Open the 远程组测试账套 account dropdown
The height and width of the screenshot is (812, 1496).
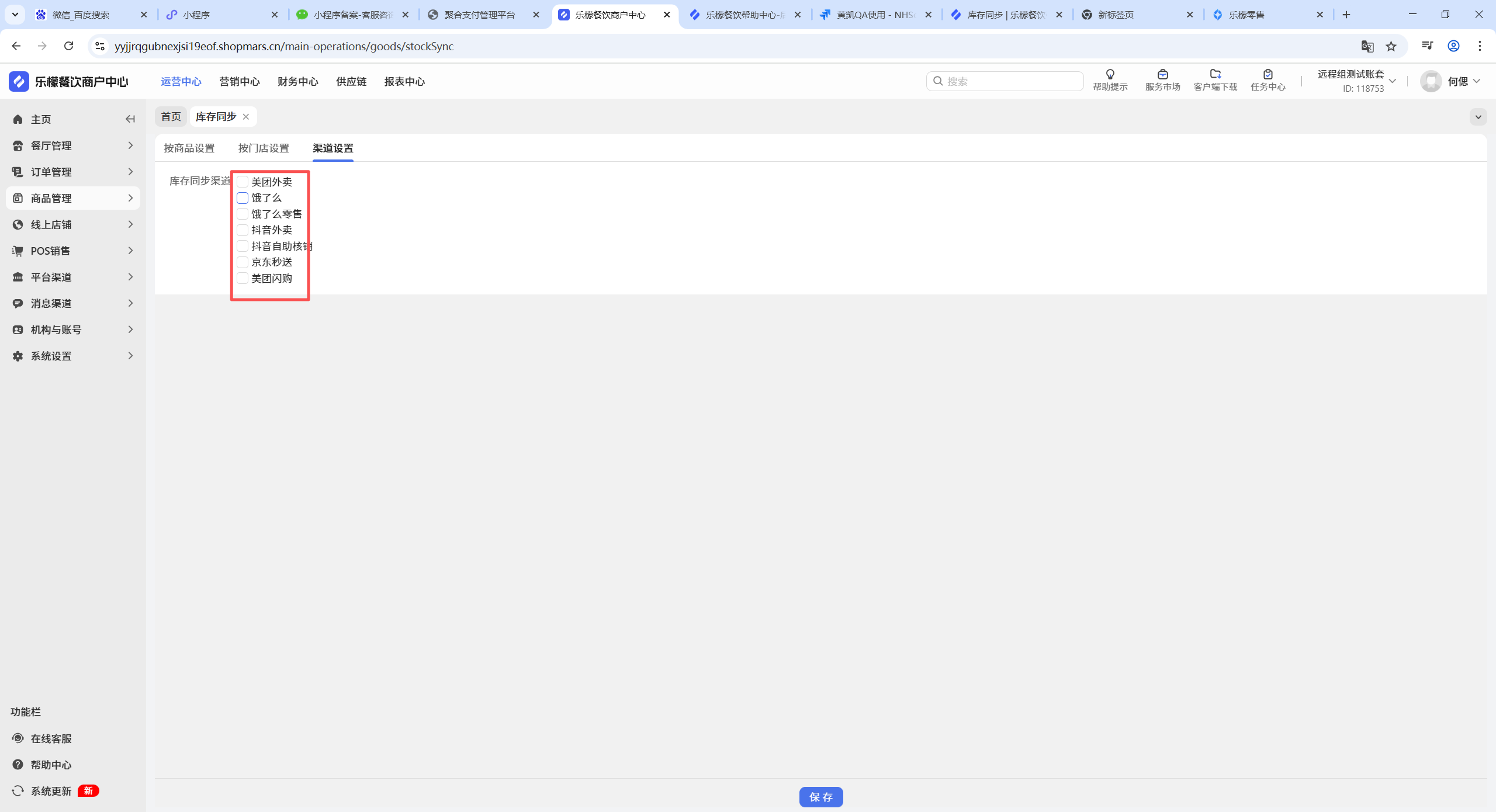pyautogui.click(x=1356, y=81)
